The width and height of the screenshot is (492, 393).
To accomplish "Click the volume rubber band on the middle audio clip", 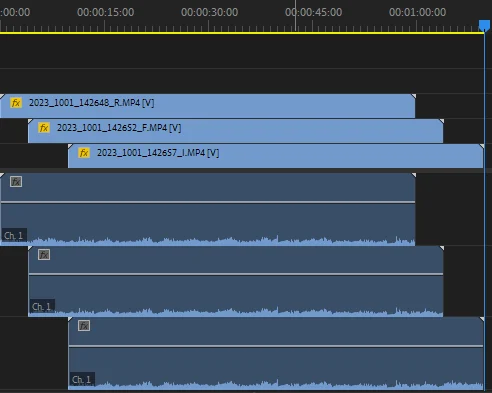I will click(236, 274).
